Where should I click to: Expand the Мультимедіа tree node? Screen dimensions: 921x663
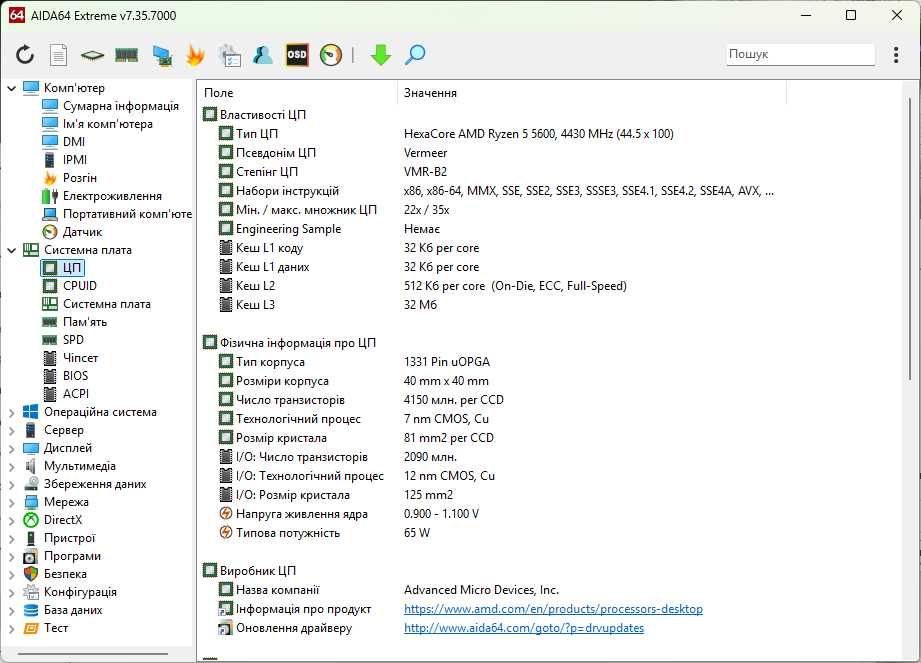[12, 466]
